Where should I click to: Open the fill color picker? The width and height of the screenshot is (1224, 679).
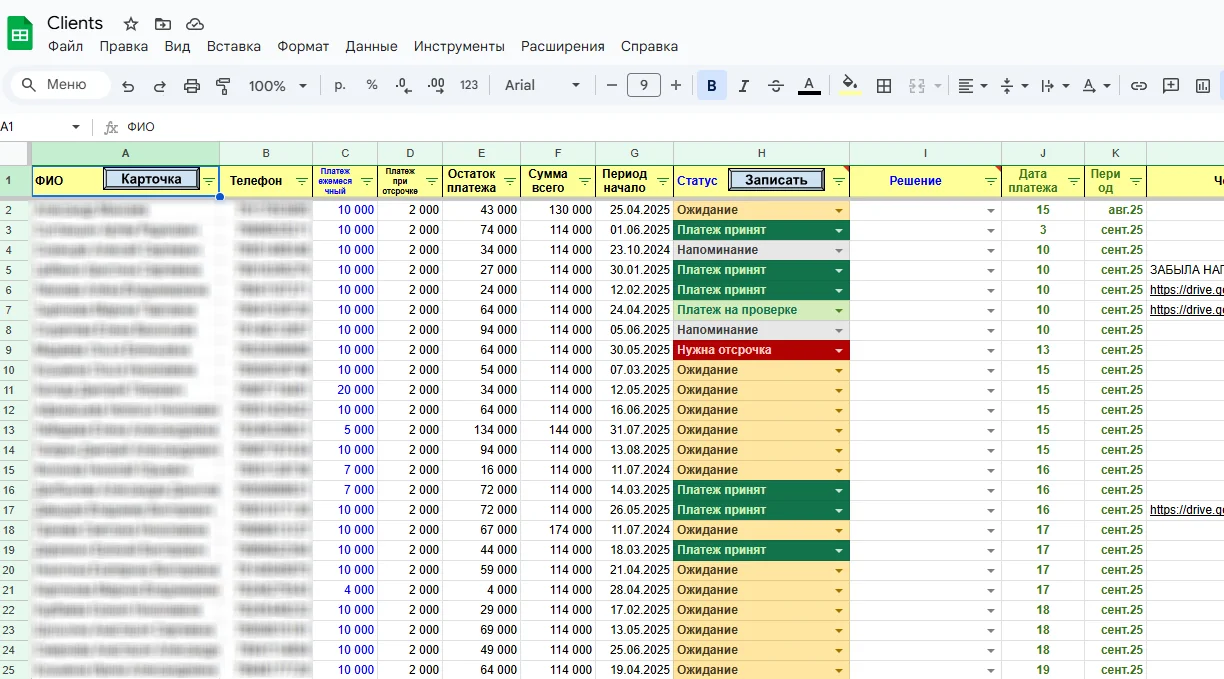point(850,86)
